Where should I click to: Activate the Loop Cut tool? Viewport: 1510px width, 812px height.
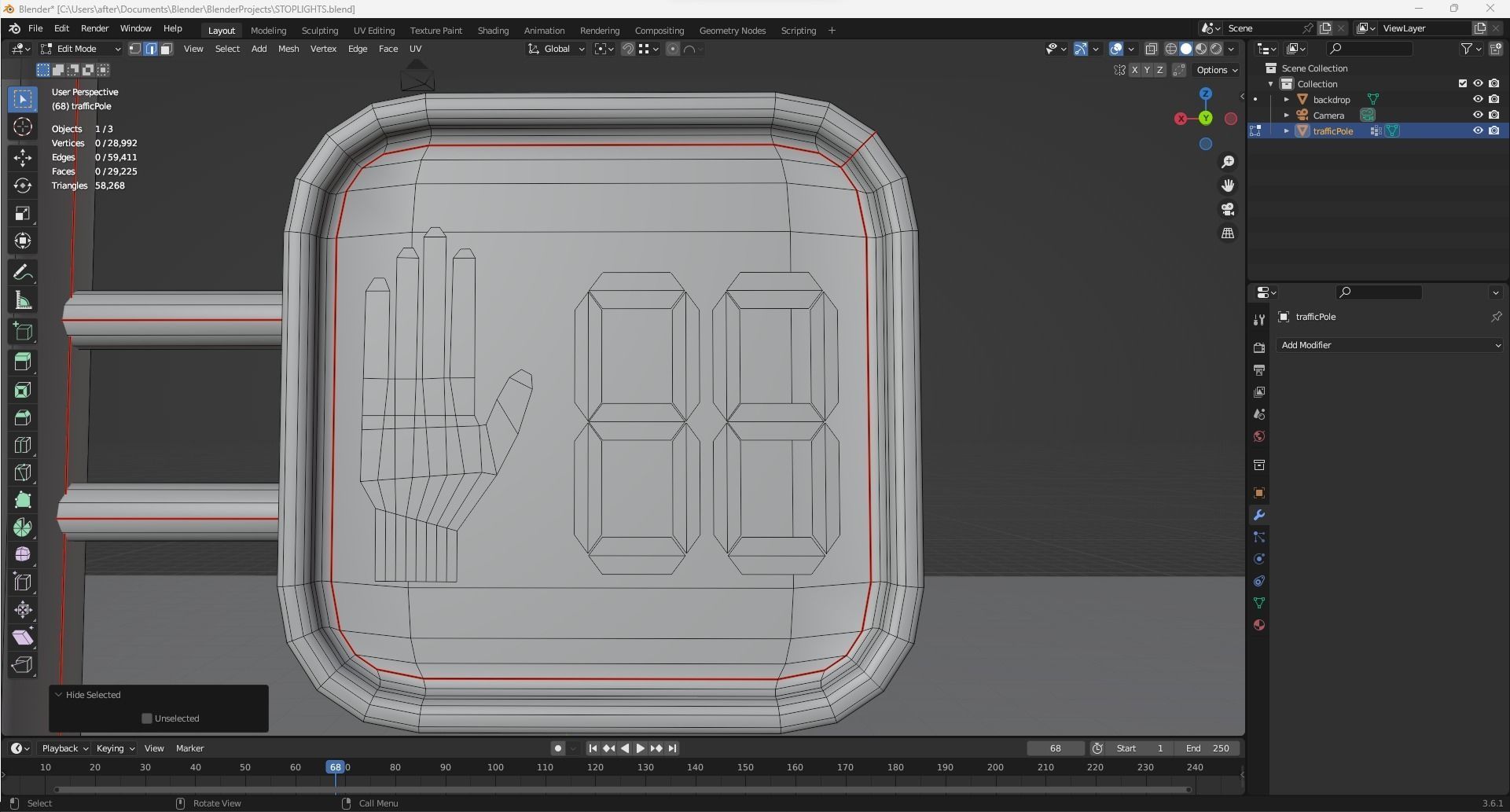click(23, 445)
